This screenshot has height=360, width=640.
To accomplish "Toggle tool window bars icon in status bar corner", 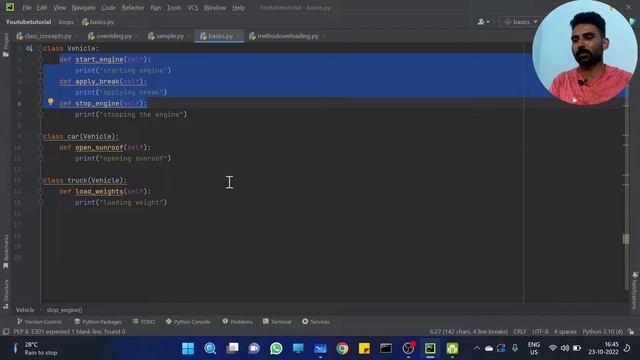I will (x=6, y=332).
